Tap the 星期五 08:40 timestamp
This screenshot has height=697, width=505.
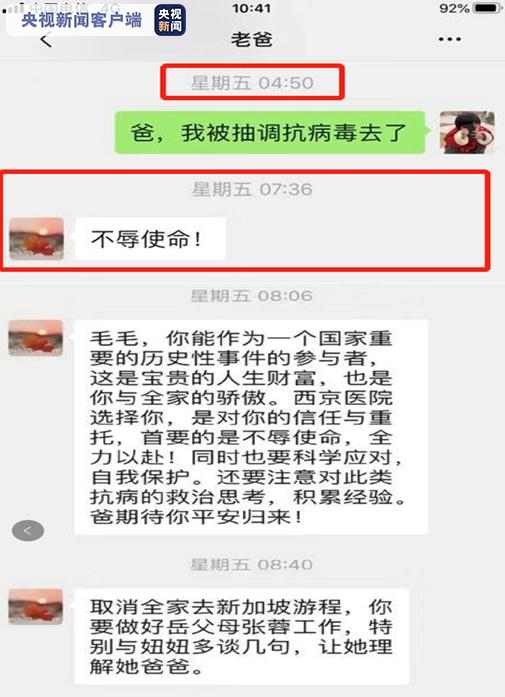click(252, 565)
